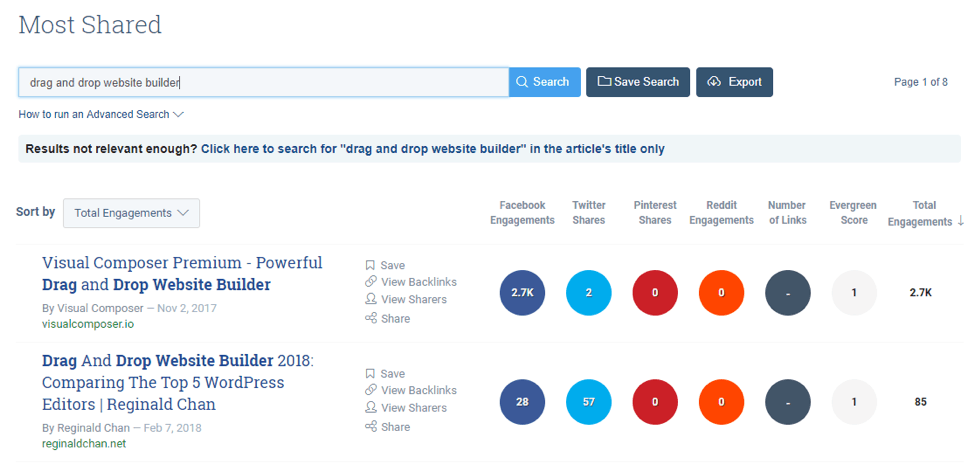This screenshot has height=465, width=975.
Task: Expand How to run an Advanced Search
Action: (101, 114)
